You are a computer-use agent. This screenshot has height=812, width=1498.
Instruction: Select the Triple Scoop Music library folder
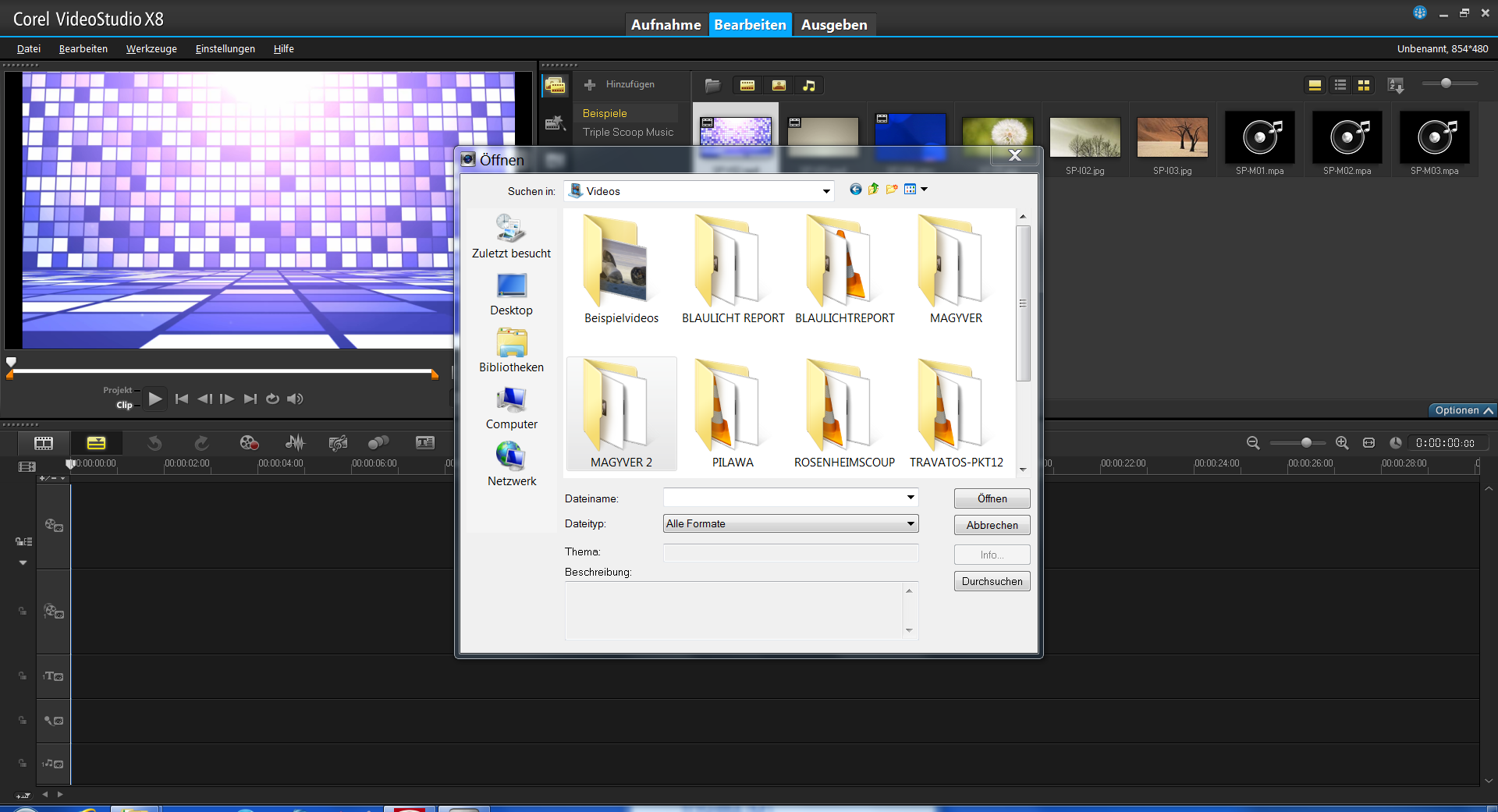[x=628, y=132]
